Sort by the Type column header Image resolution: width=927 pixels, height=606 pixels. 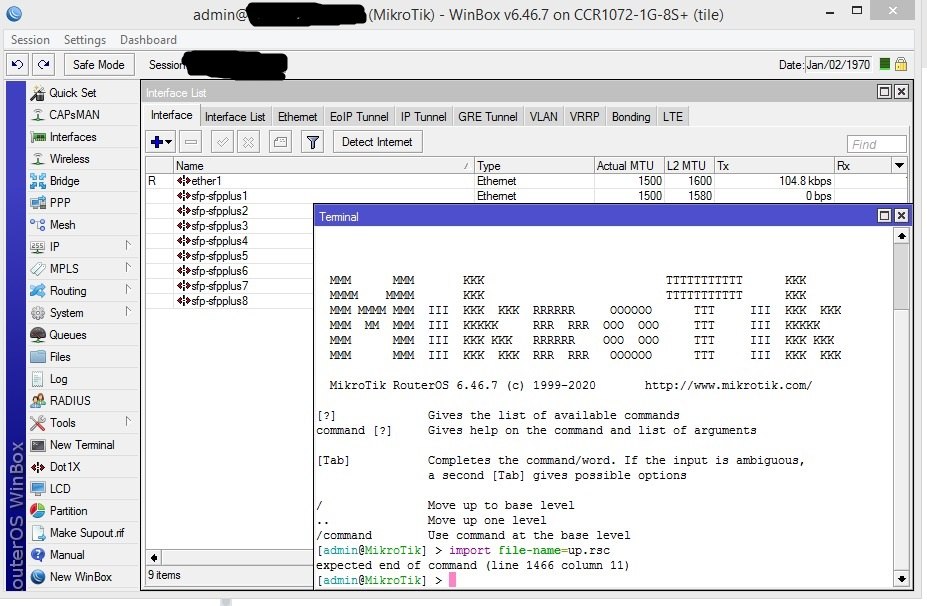point(533,166)
